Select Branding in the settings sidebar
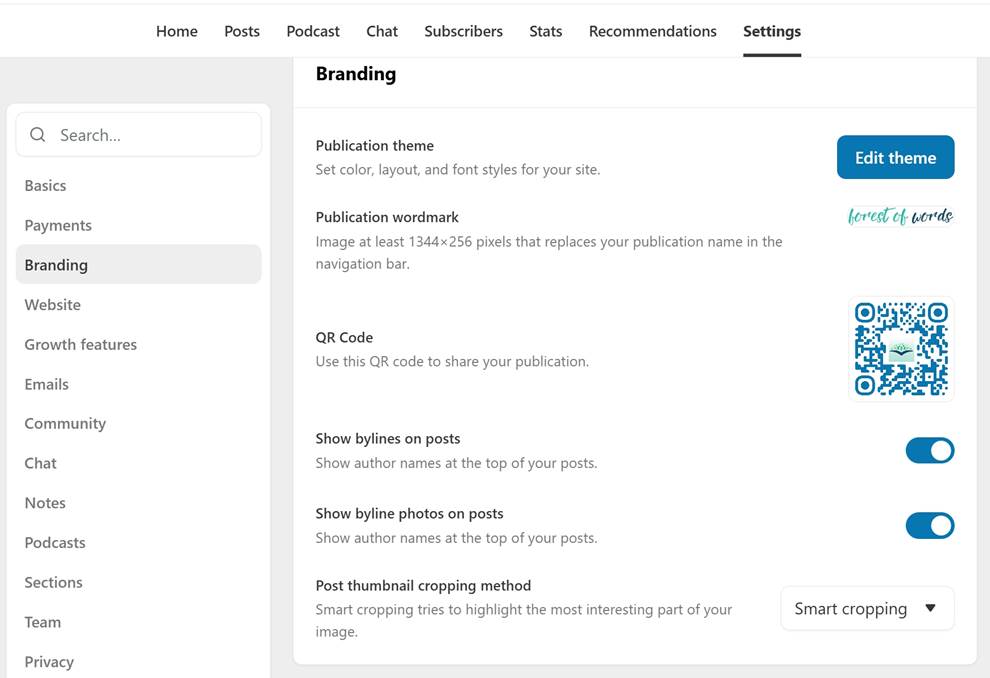This screenshot has height=678, width=990. tap(54, 265)
